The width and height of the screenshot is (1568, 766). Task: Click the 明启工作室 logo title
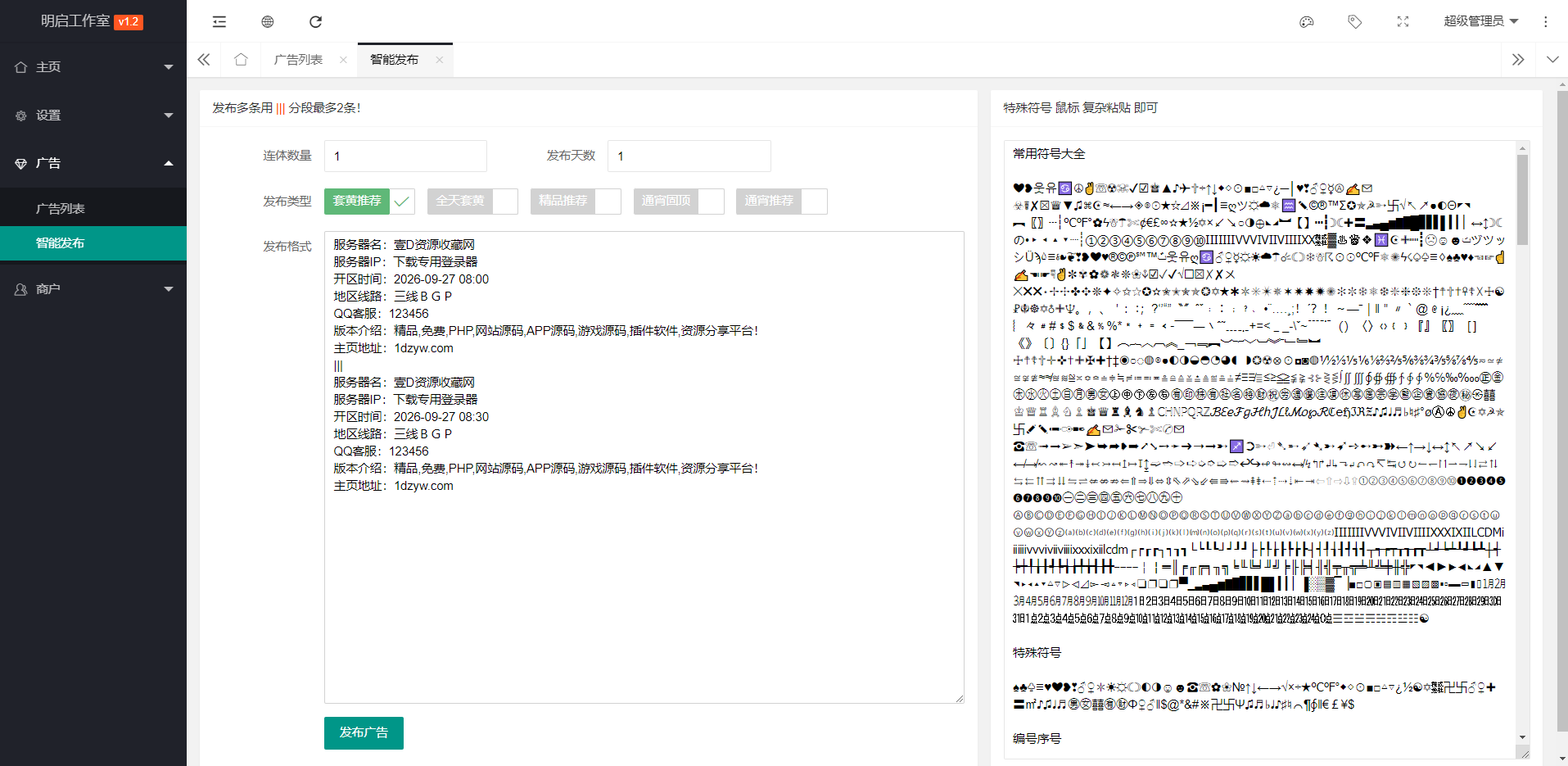(75, 21)
